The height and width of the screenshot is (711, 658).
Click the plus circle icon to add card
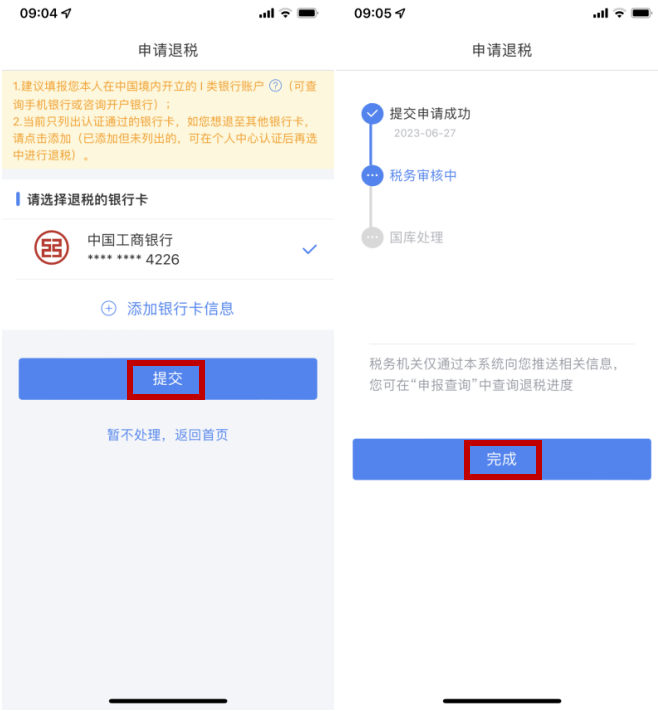click(108, 309)
